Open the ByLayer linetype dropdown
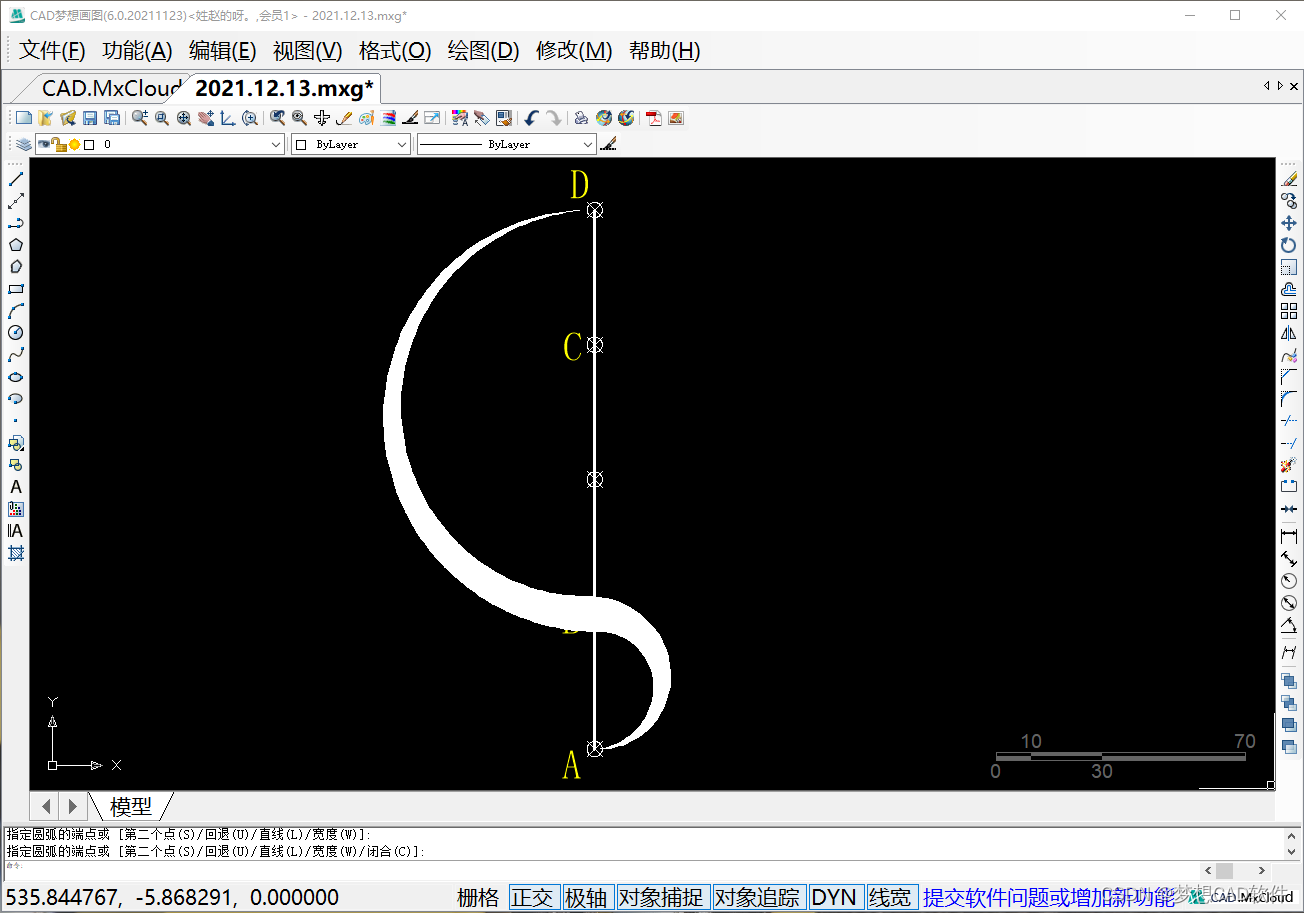 coord(587,145)
